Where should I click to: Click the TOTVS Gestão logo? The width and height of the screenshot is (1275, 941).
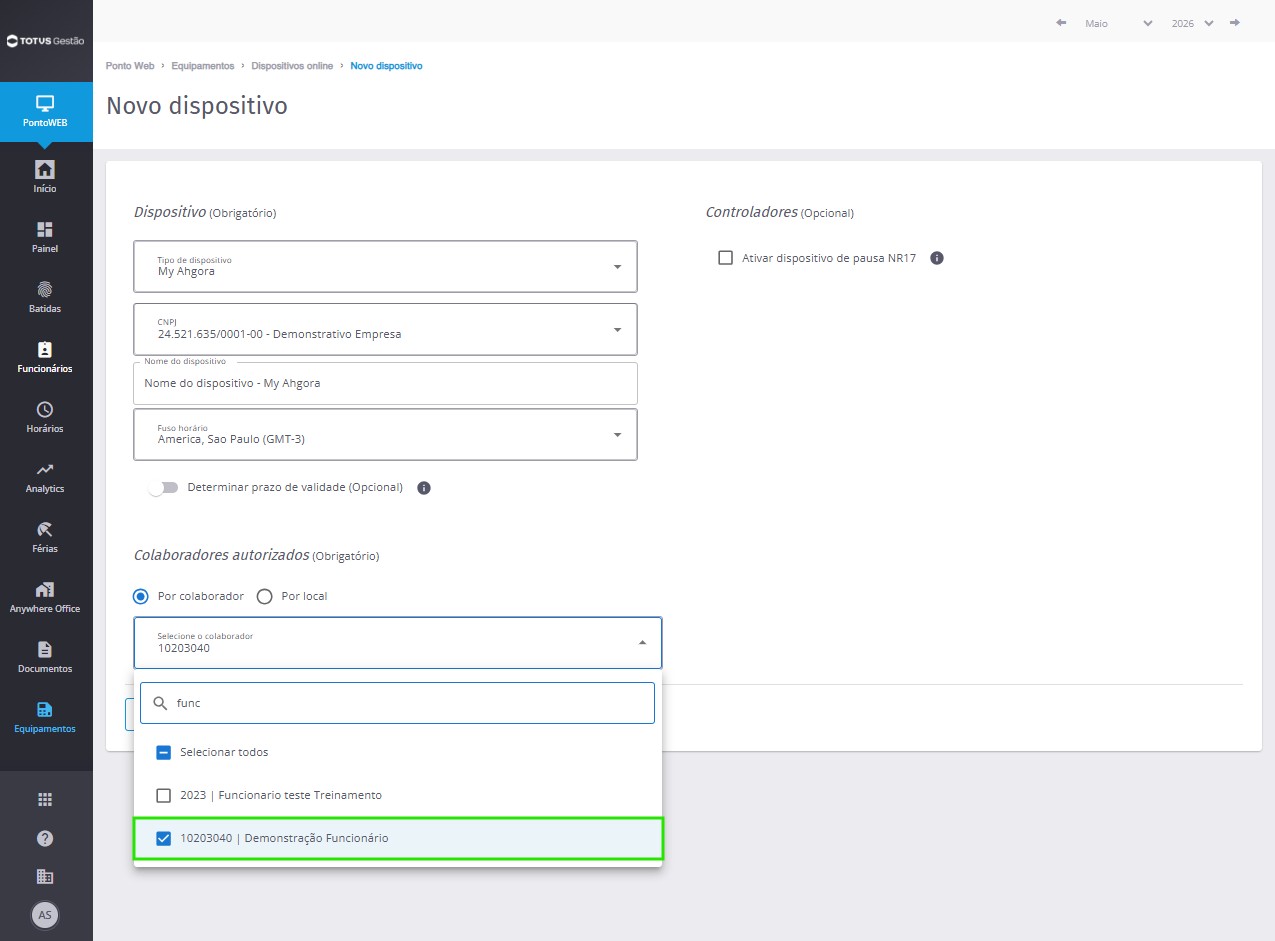pyautogui.click(x=46, y=41)
